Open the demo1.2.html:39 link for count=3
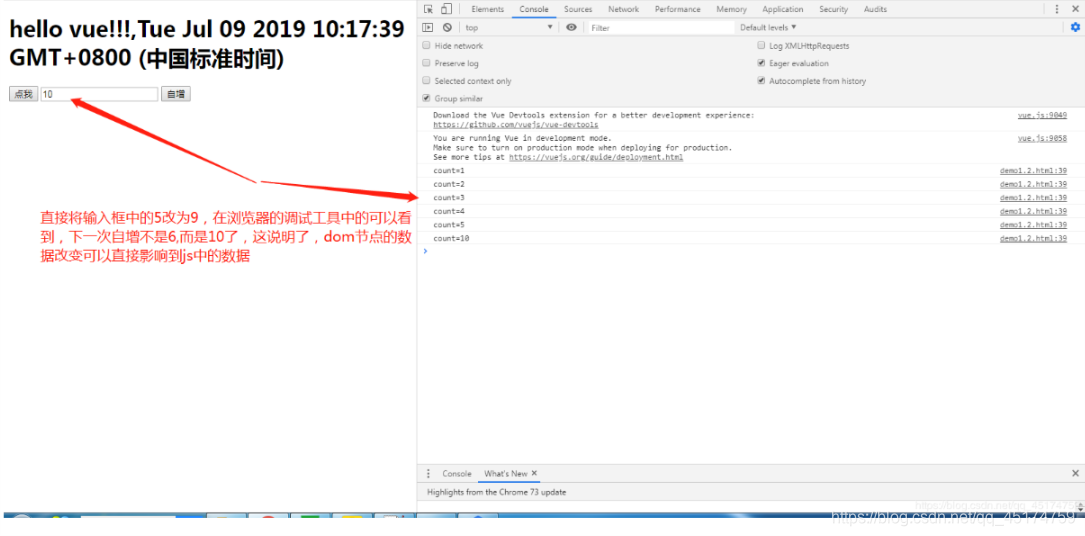Image resolution: width=1085 pixels, height=536 pixels. tap(1033, 198)
